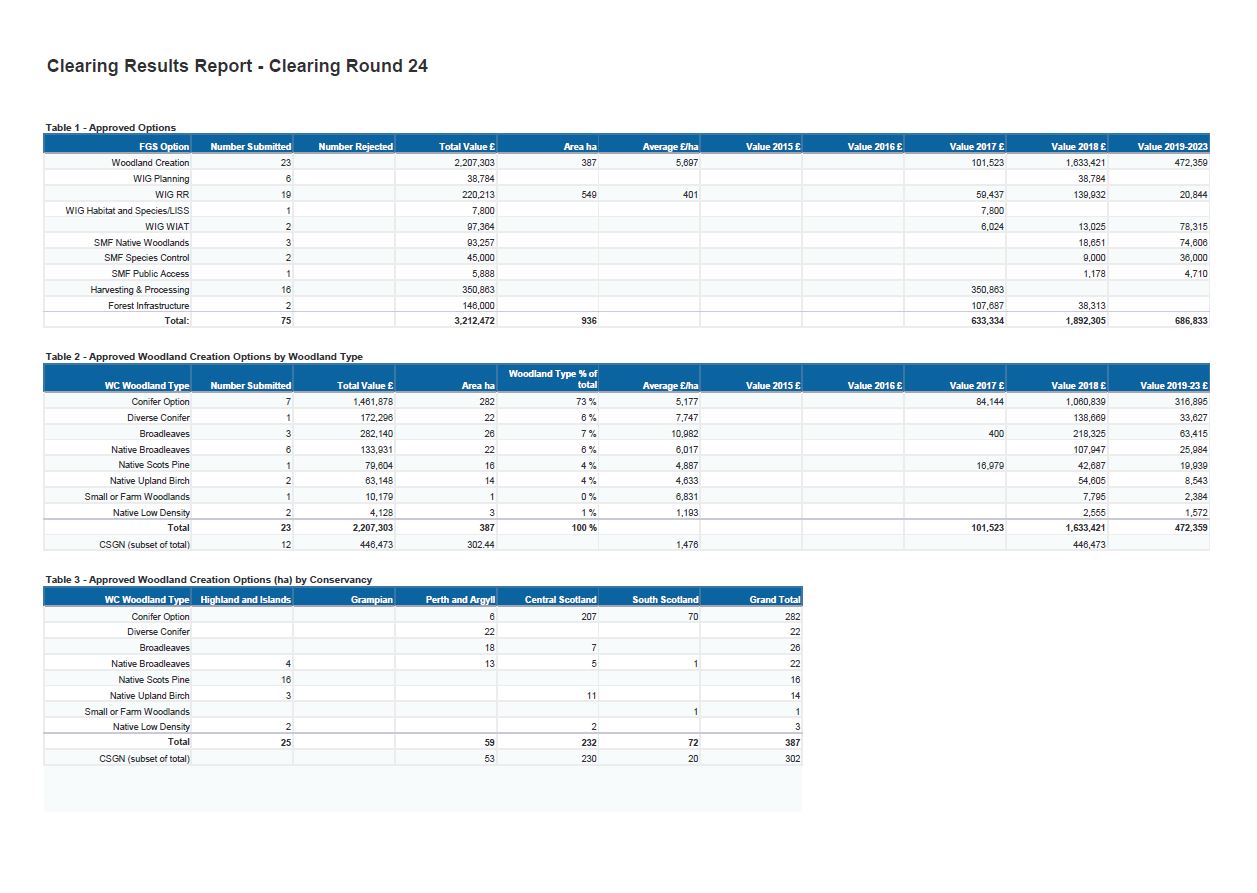The width and height of the screenshot is (1257, 893).
Task: Click the Forest Infrastructure row label
Action: (148, 306)
